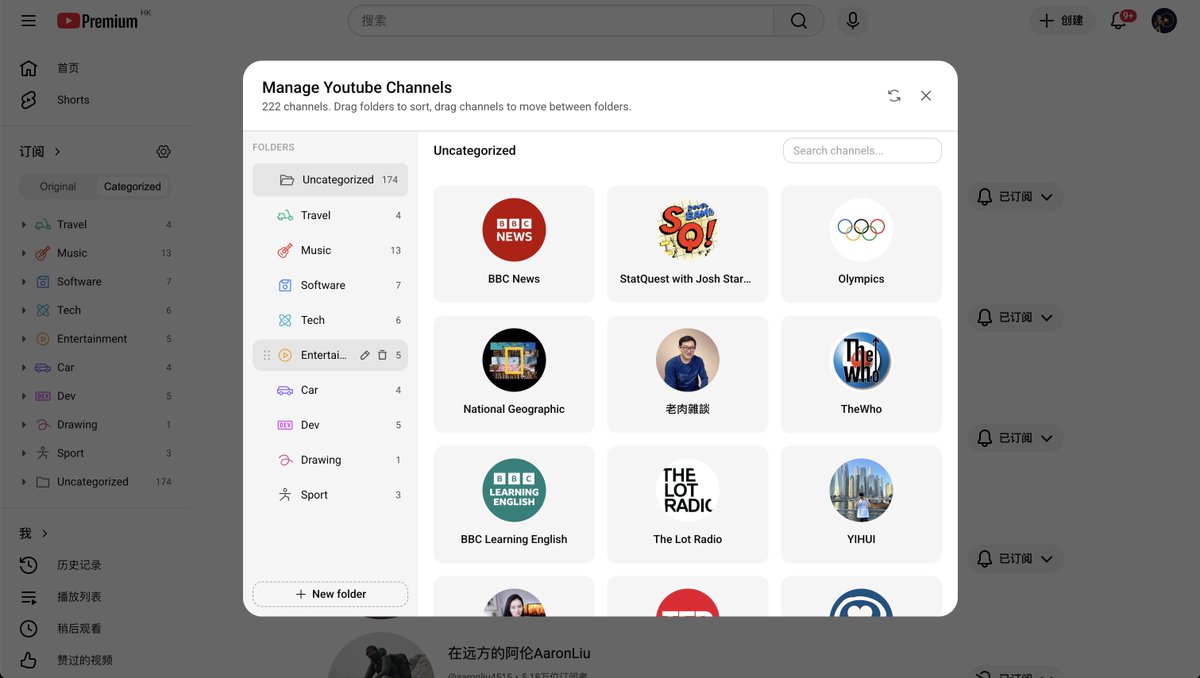Click the BBC Learning English channel card
This screenshot has height=678, width=1200.
click(x=514, y=504)
